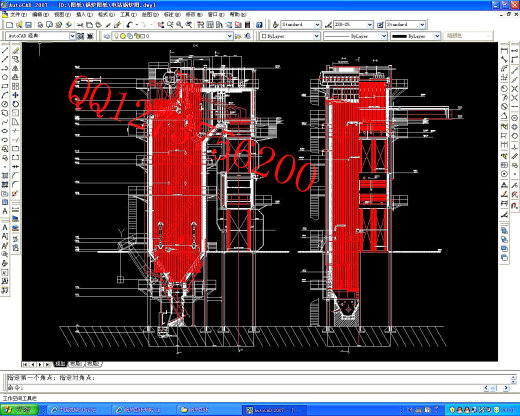Image resolution: width=520 pixels, height=416 pixels.
Task: Create a new drawing with the New icon
Action: coord(10,25)
